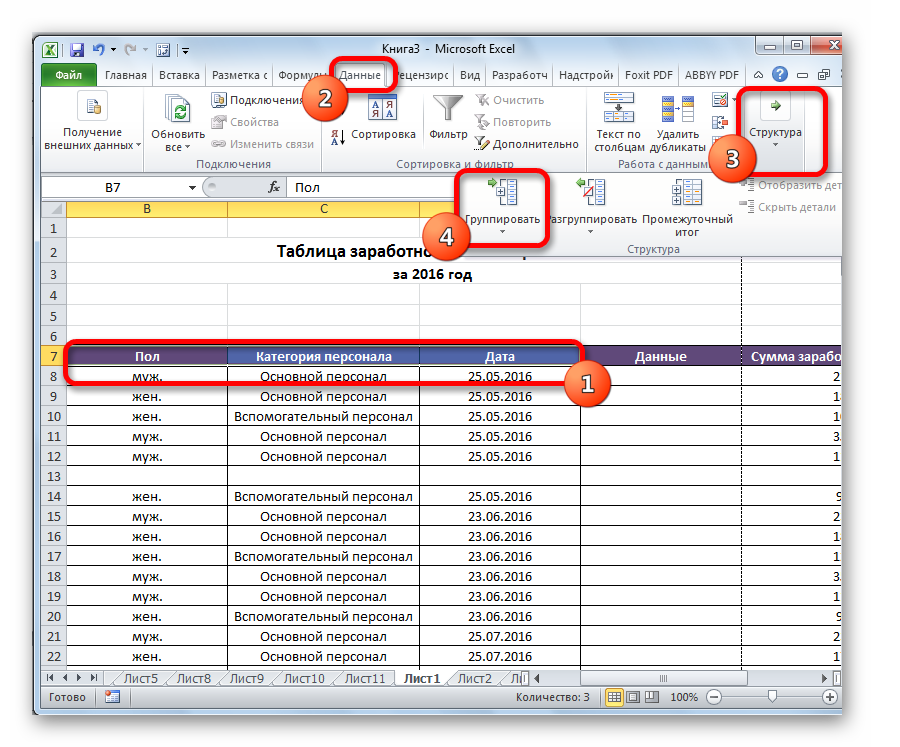
Task: Click the Дополнительно advanced filter button
Action: [526, 144]
